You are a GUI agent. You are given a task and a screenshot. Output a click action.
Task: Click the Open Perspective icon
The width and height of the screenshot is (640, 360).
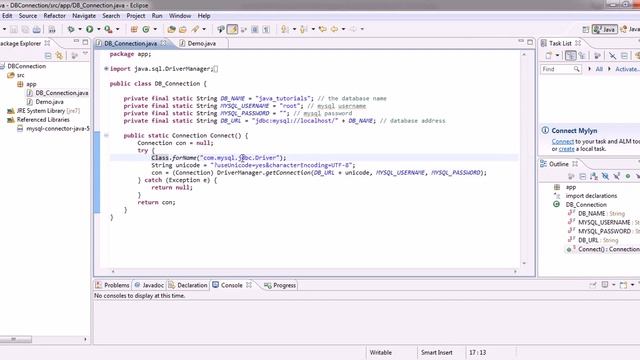(x=586, y=29)
